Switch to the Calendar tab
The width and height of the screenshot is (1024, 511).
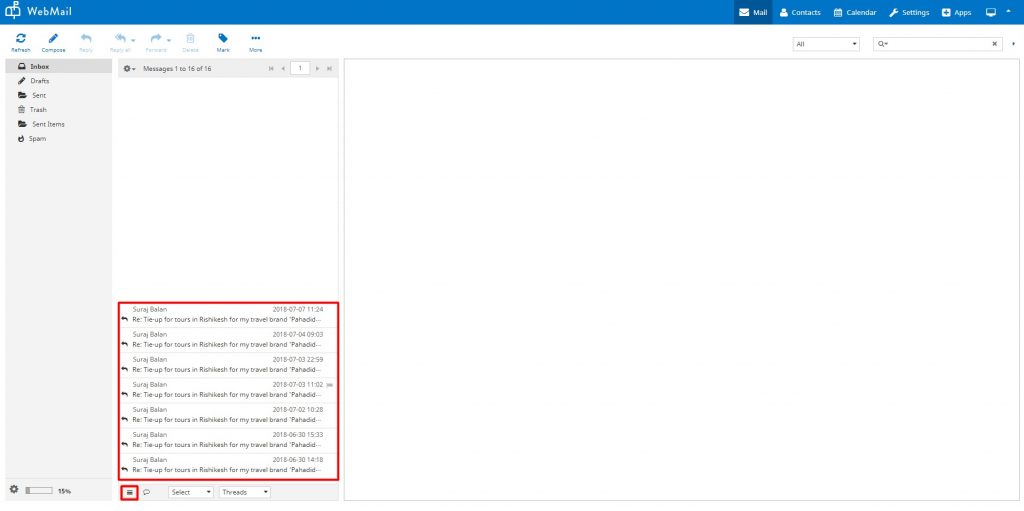coord(854,12)
